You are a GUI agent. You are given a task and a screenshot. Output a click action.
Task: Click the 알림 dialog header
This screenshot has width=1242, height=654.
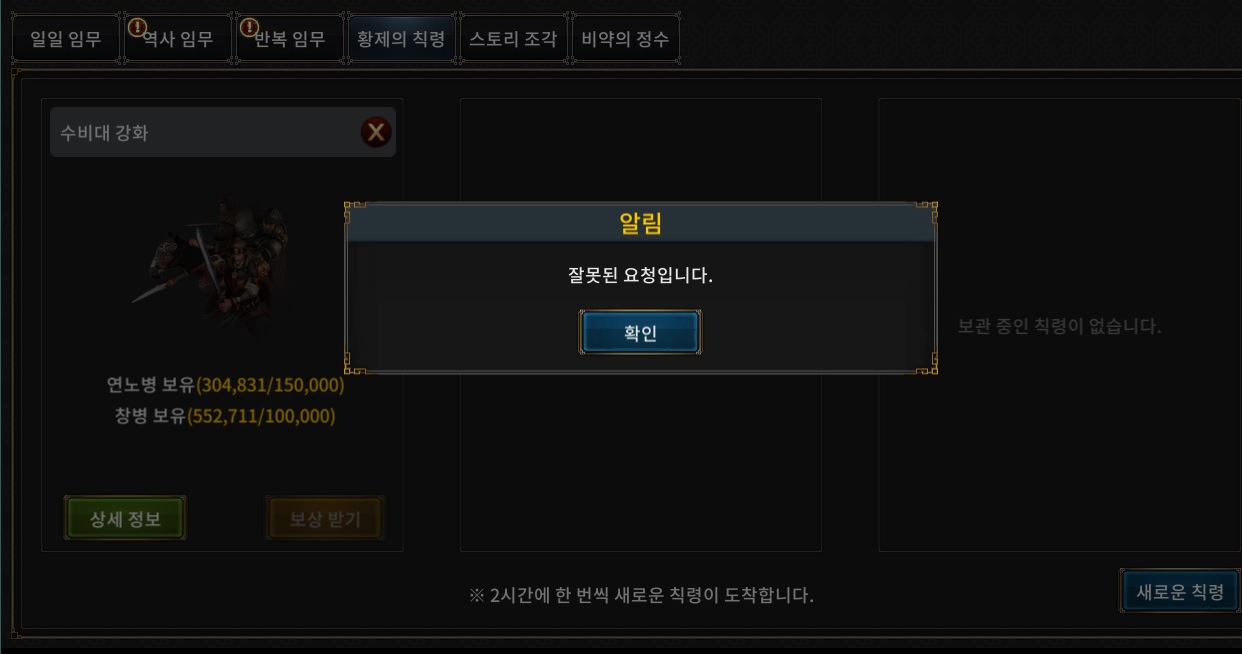[641, 224]
